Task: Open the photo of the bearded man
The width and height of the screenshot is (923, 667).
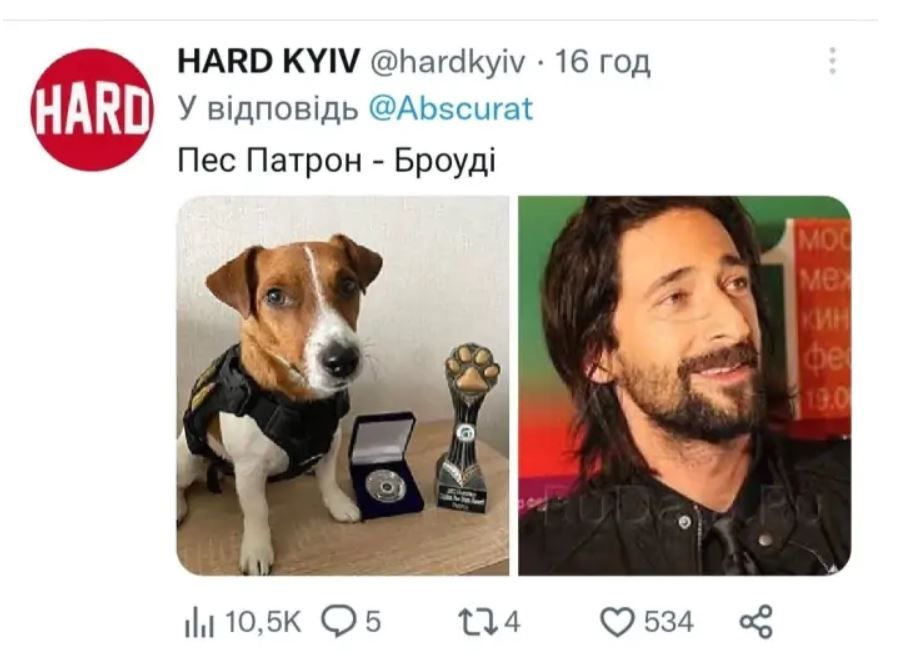Action: click(685, 386)
